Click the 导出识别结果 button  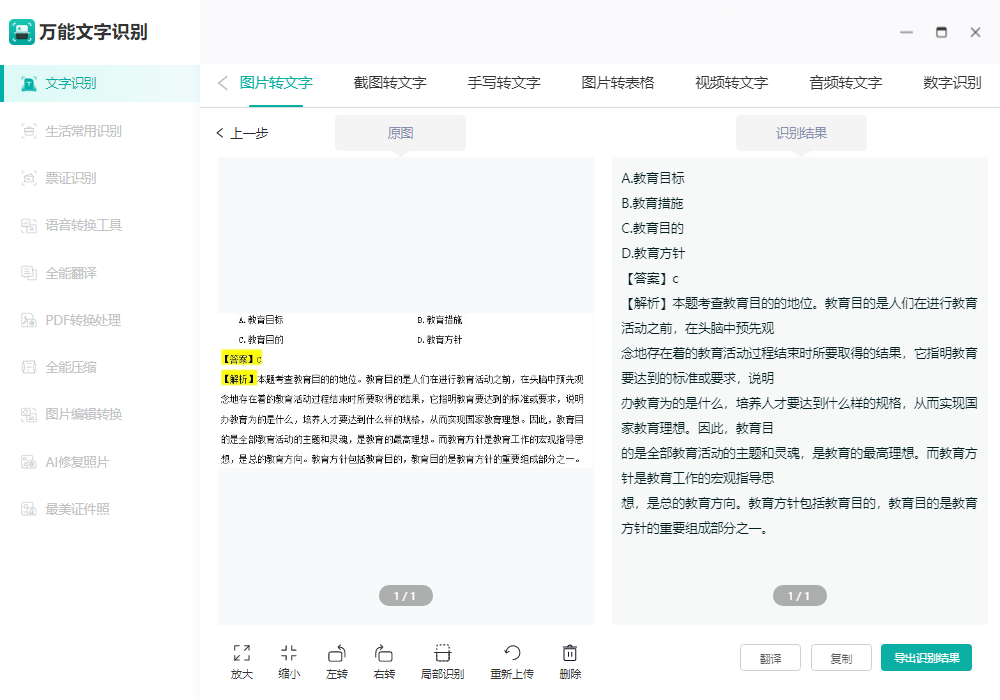(x=927, y=658)
